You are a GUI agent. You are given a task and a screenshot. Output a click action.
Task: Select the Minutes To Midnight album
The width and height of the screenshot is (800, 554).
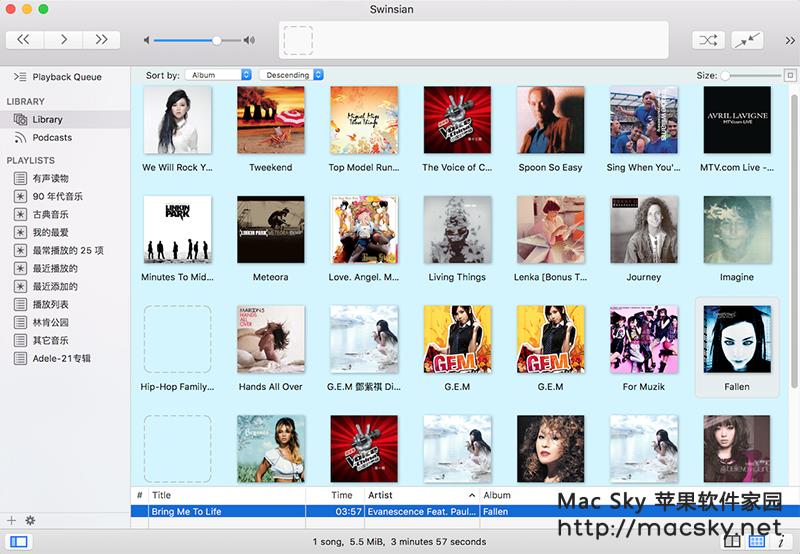pos(177,230)
